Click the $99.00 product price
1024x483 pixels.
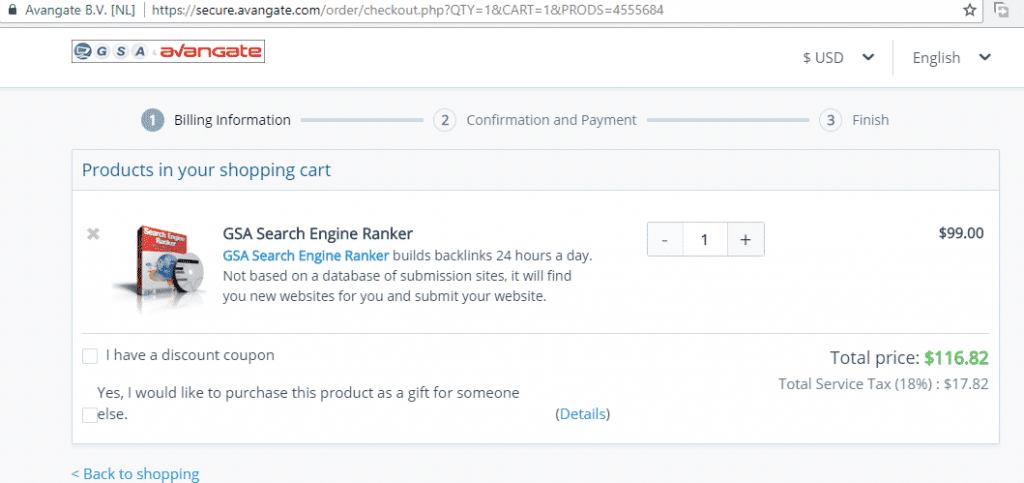click(x=961, y=233)
